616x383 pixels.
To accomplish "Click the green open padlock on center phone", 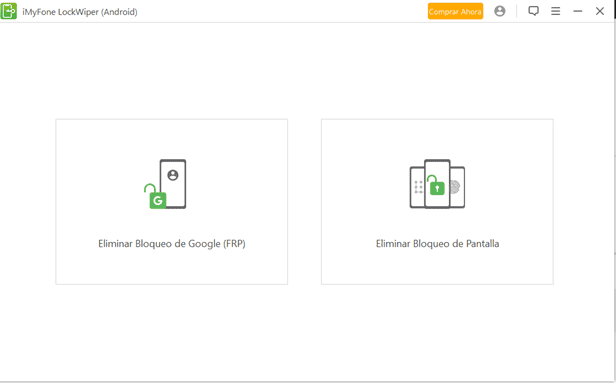I will point(436,185).
